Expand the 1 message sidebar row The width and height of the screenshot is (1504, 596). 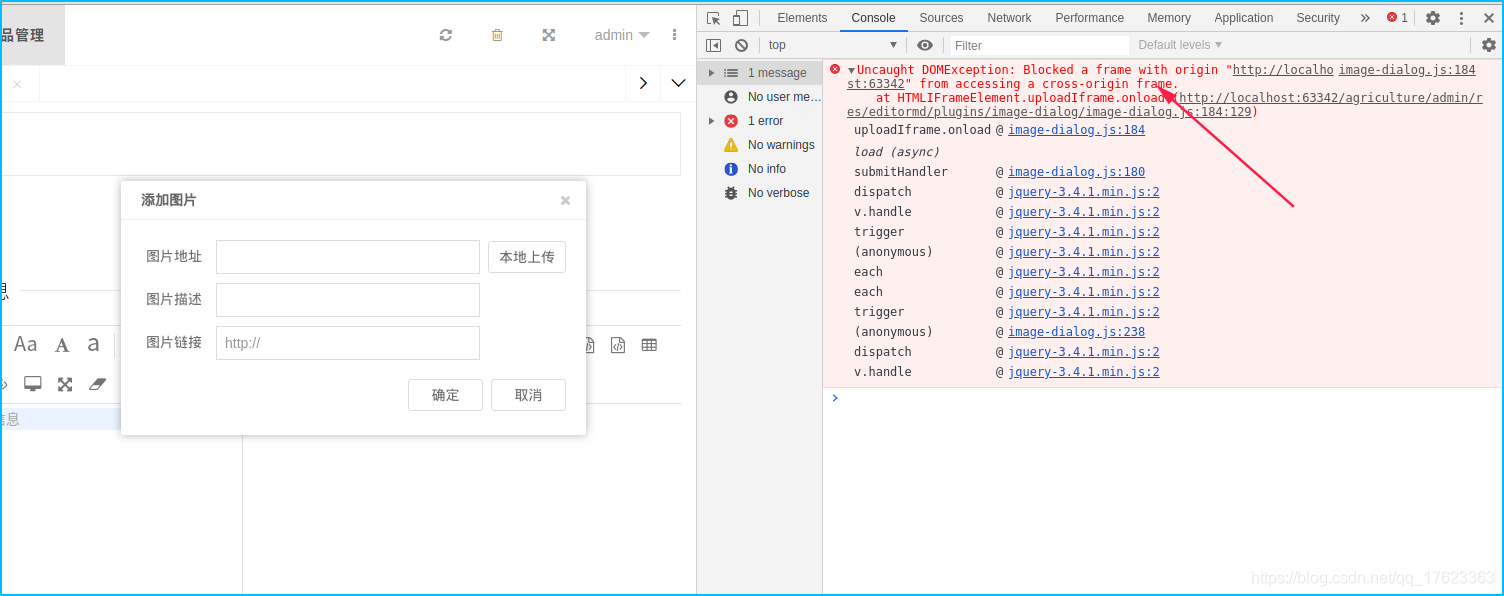click(x=712, y=73)
